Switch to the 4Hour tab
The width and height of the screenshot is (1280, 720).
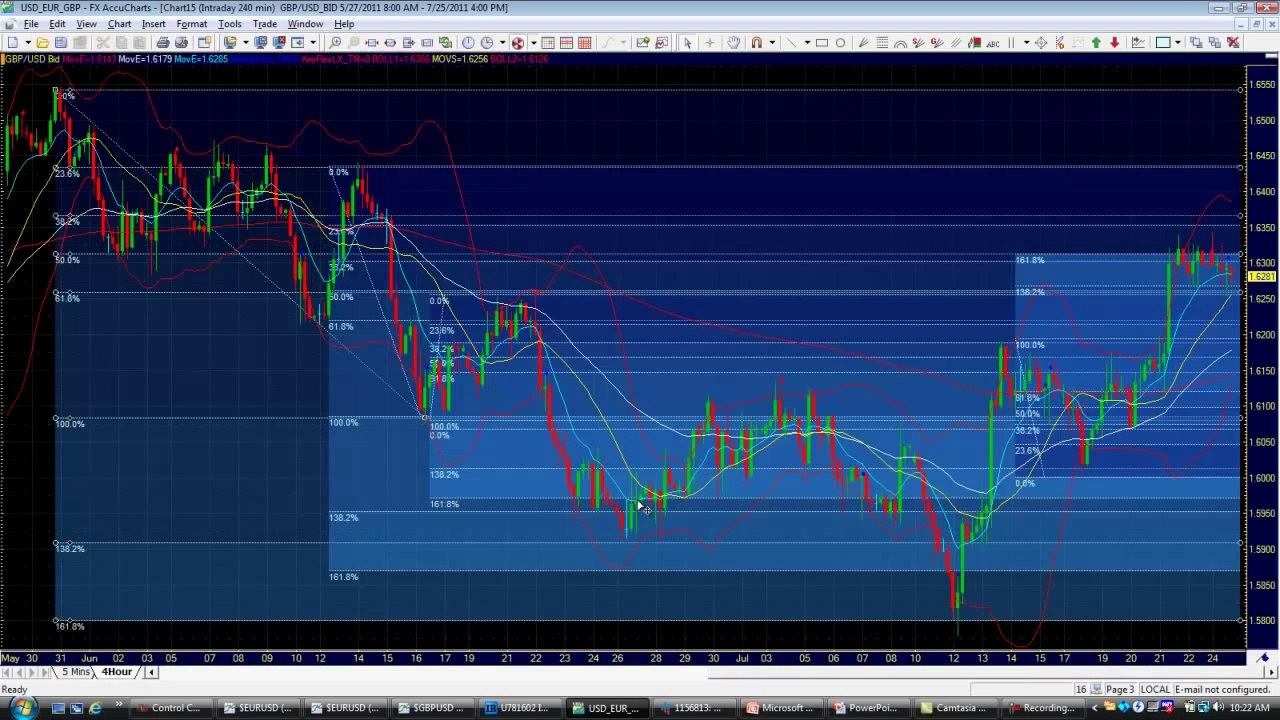coord(116,672)
